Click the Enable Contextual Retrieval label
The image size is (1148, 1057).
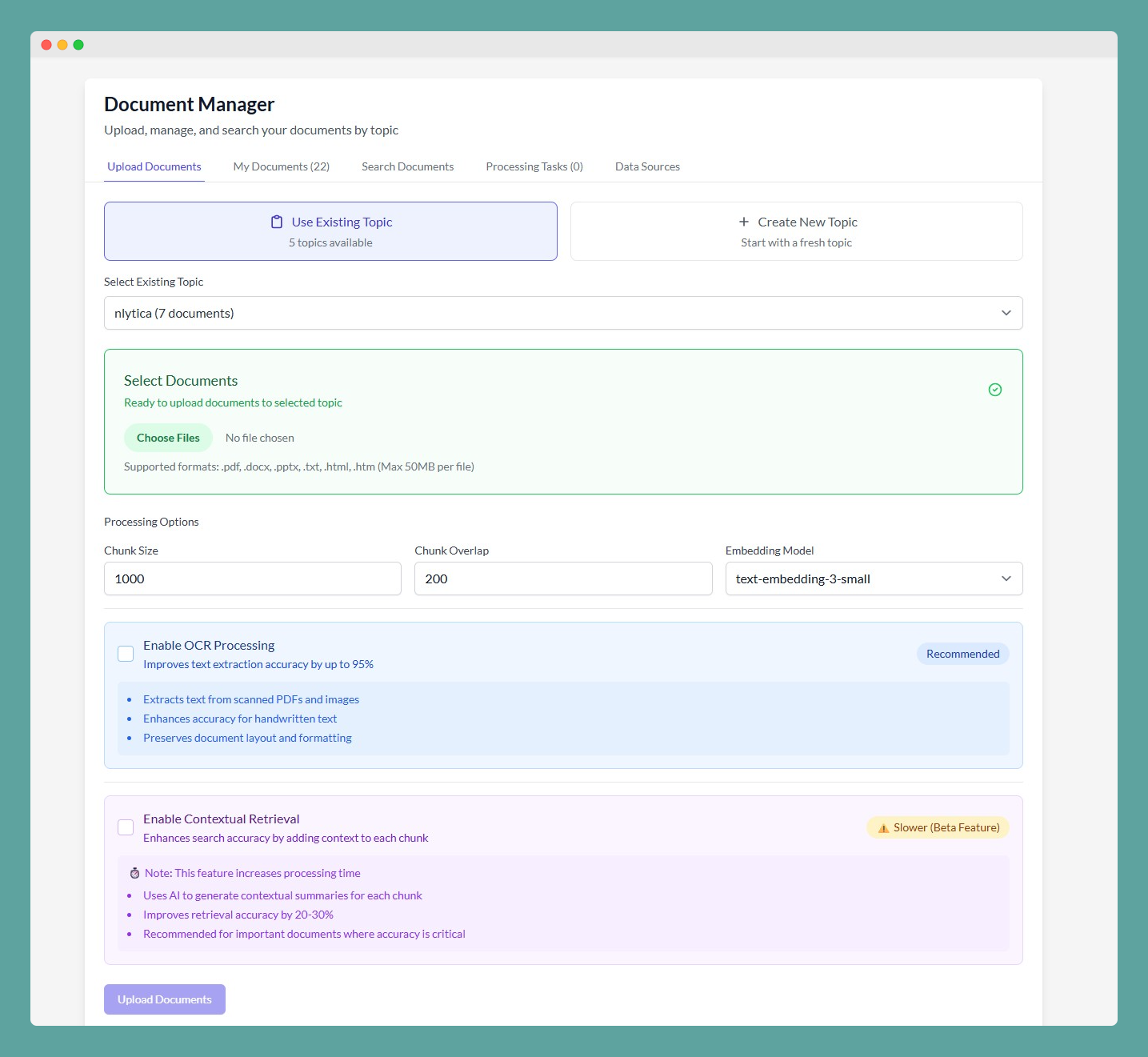pyautogui.click(x=222, y=819)
